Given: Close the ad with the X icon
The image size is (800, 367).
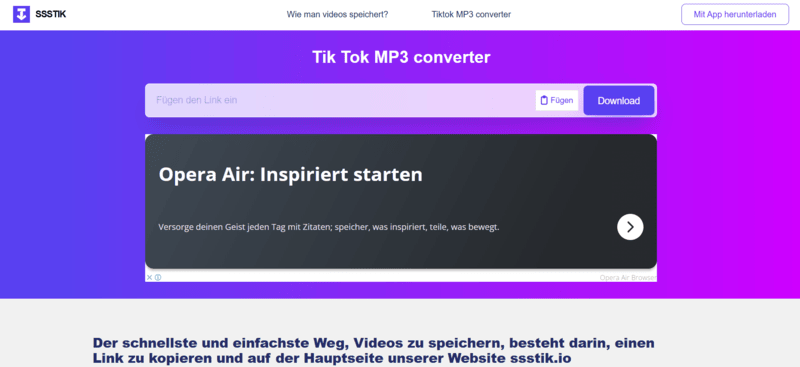Looking at the screenshot, I should [x=149, y=278].
